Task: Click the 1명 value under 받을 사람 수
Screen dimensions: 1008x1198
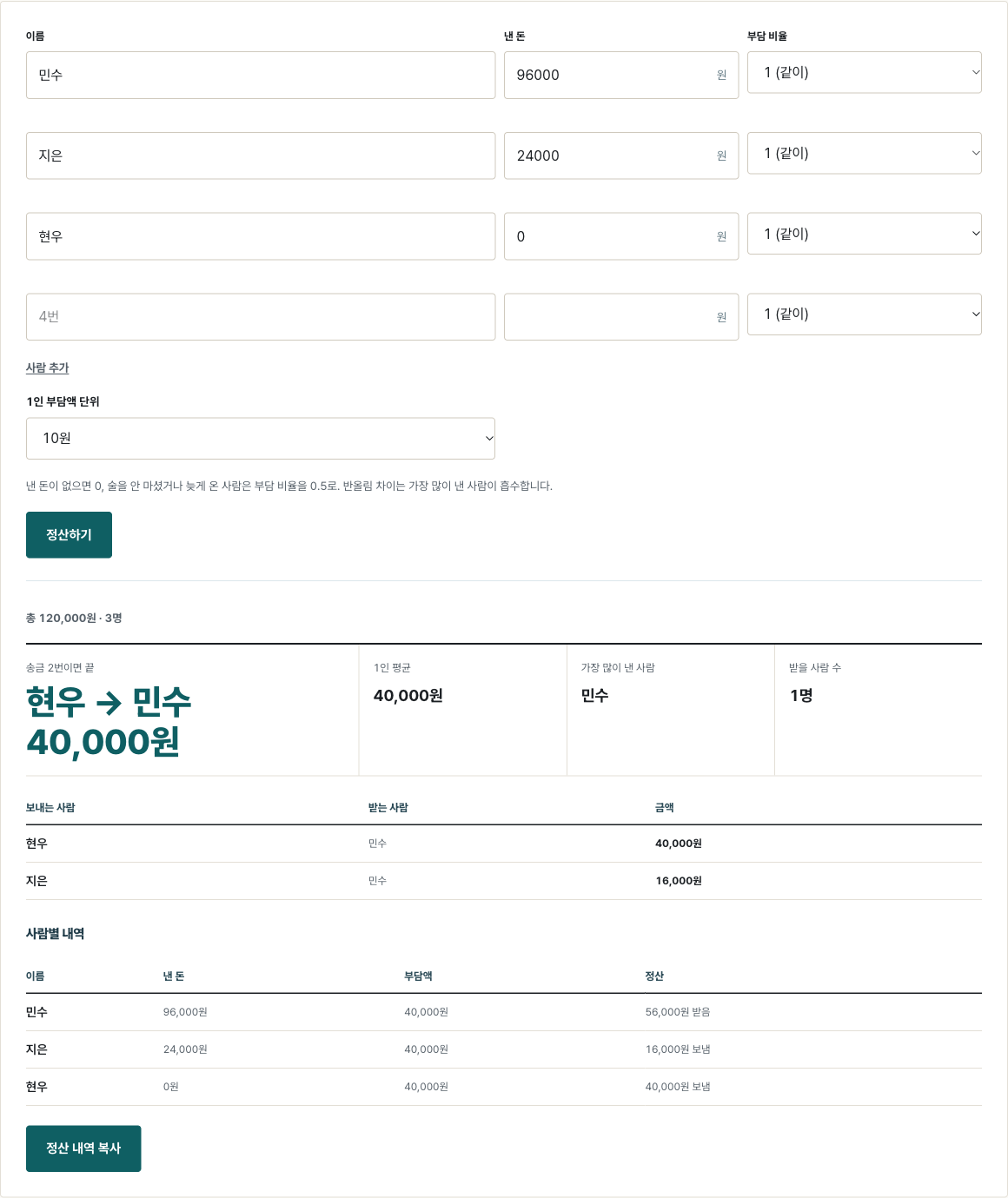Action: point(801,695)
